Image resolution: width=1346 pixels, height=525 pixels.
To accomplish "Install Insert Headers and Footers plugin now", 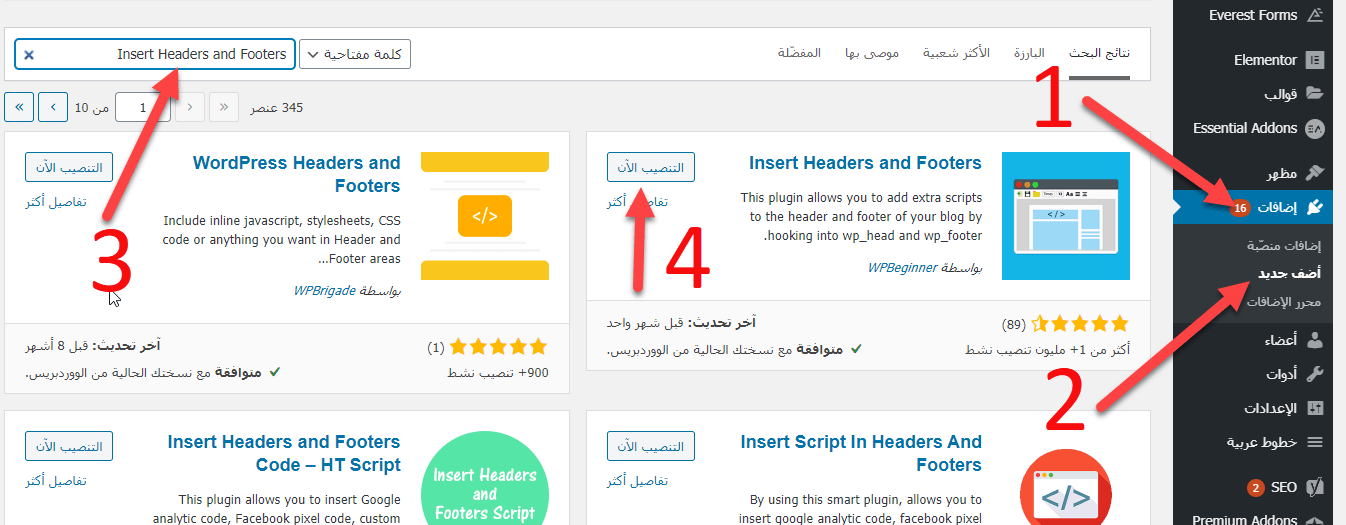I will 650,167.
